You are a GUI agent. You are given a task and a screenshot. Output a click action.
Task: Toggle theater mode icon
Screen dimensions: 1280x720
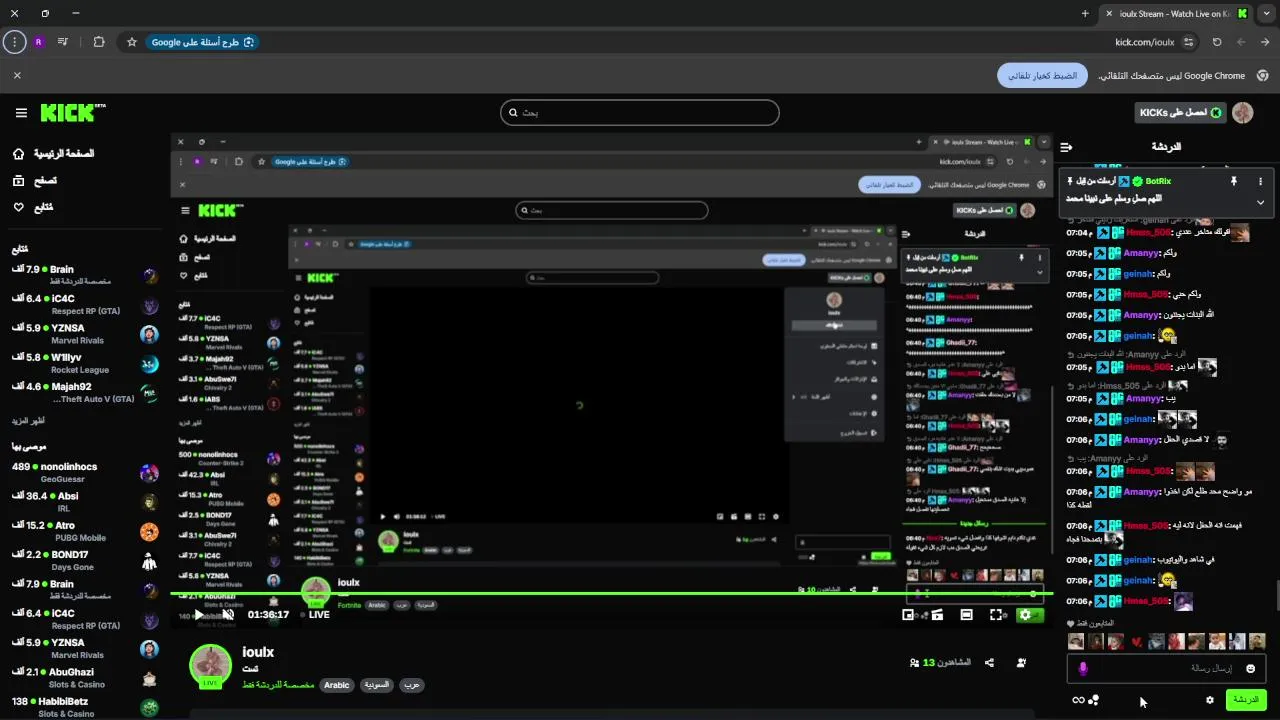[966, 615]
